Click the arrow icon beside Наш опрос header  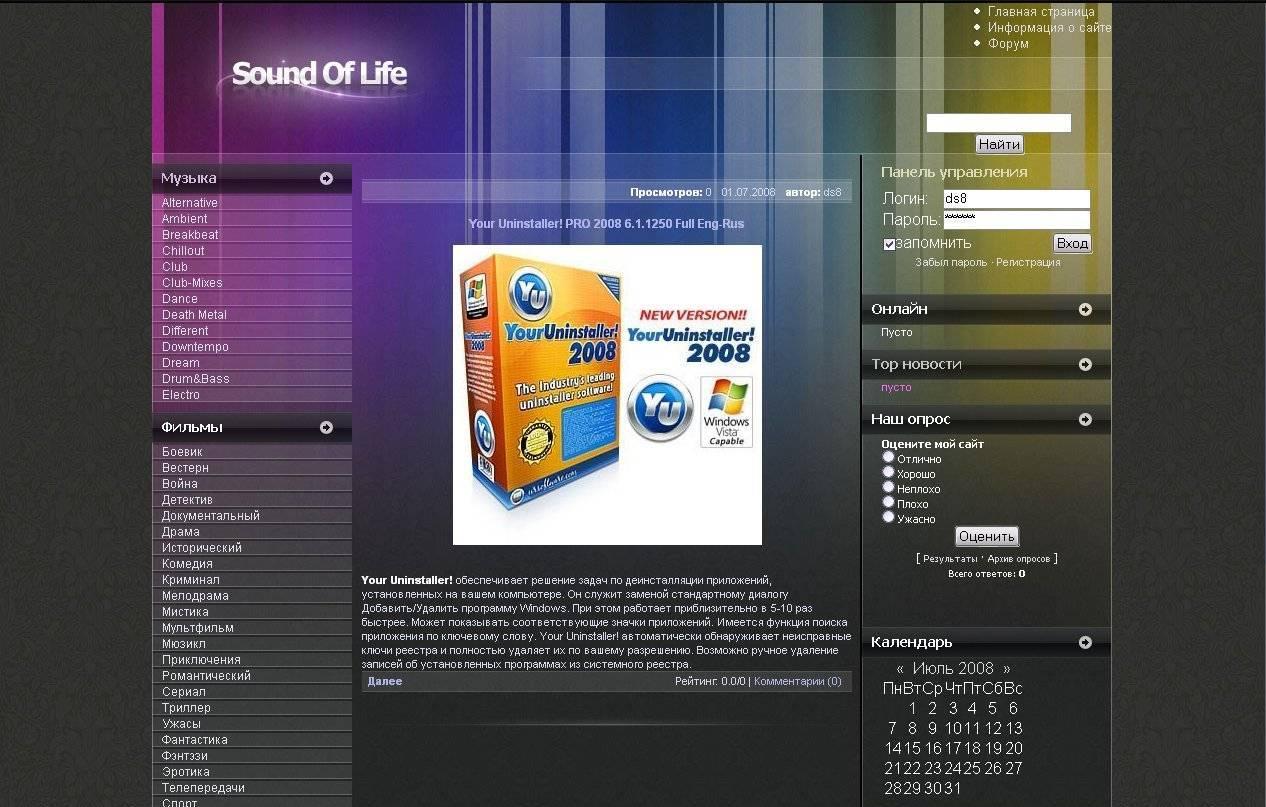[x=1085, y=419]
